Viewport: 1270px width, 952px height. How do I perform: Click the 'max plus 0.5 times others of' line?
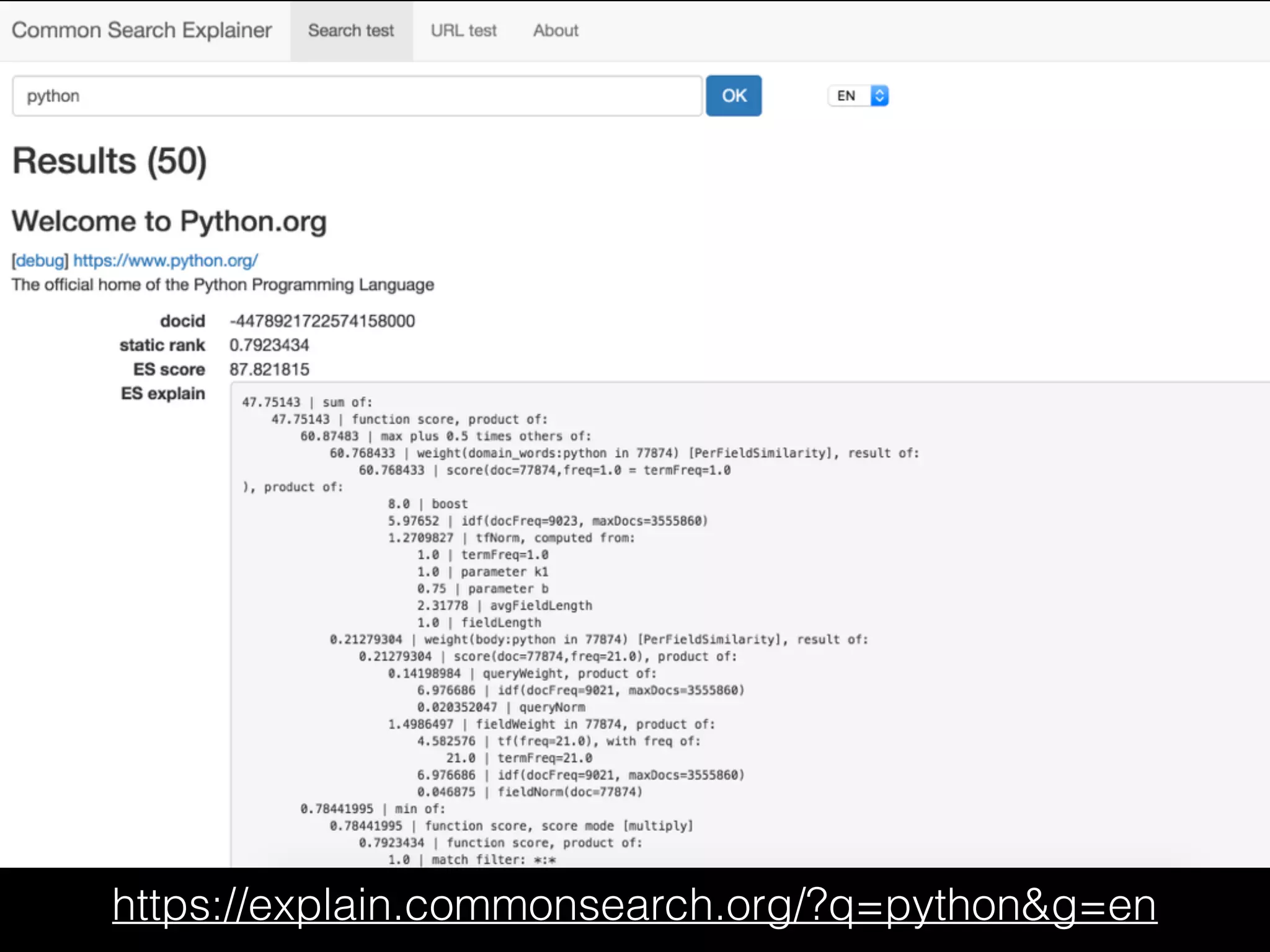click(446, 436)
